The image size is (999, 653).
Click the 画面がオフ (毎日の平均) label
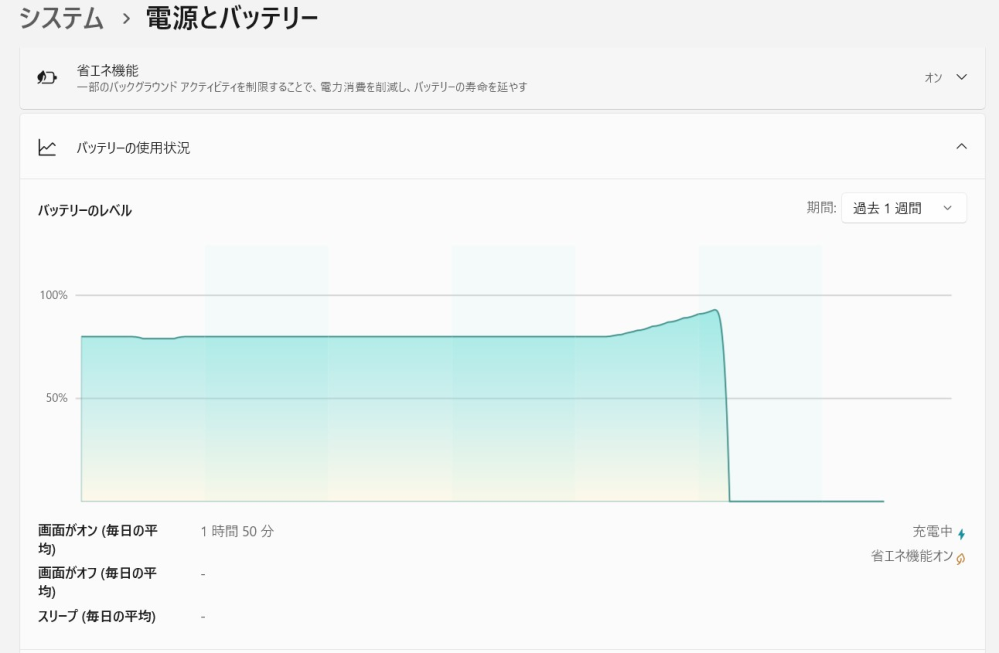(x=100, y=579)
